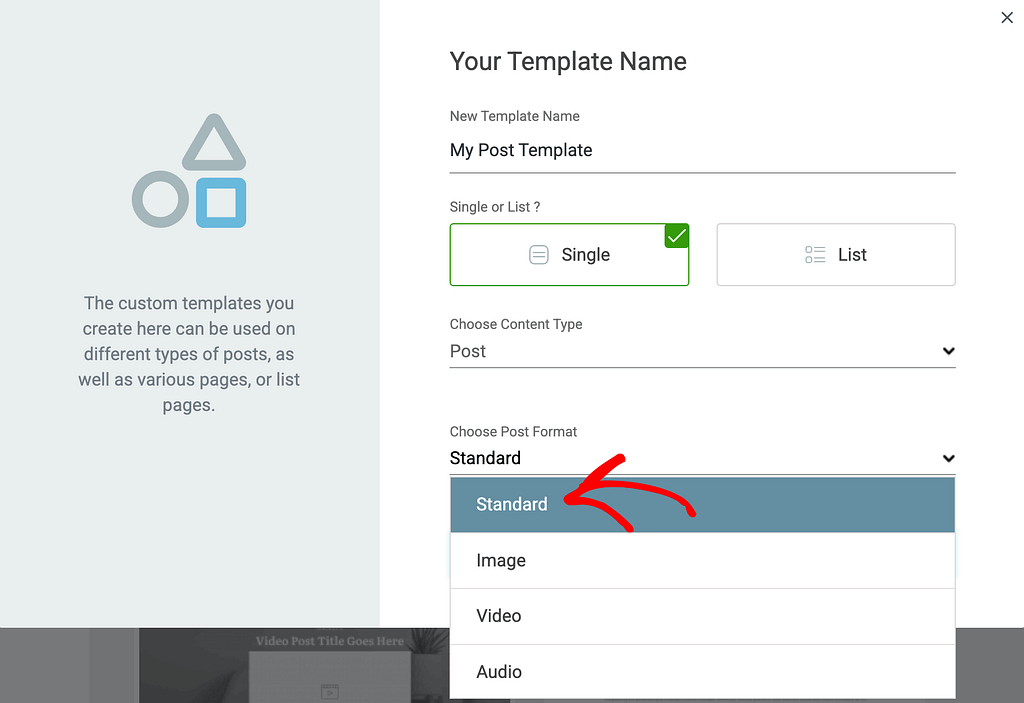Click the video play icon in the bottom thumbnail
The width and height of the screenshot is (1024, 703).
pyautogui.click(x=330, y=690)
